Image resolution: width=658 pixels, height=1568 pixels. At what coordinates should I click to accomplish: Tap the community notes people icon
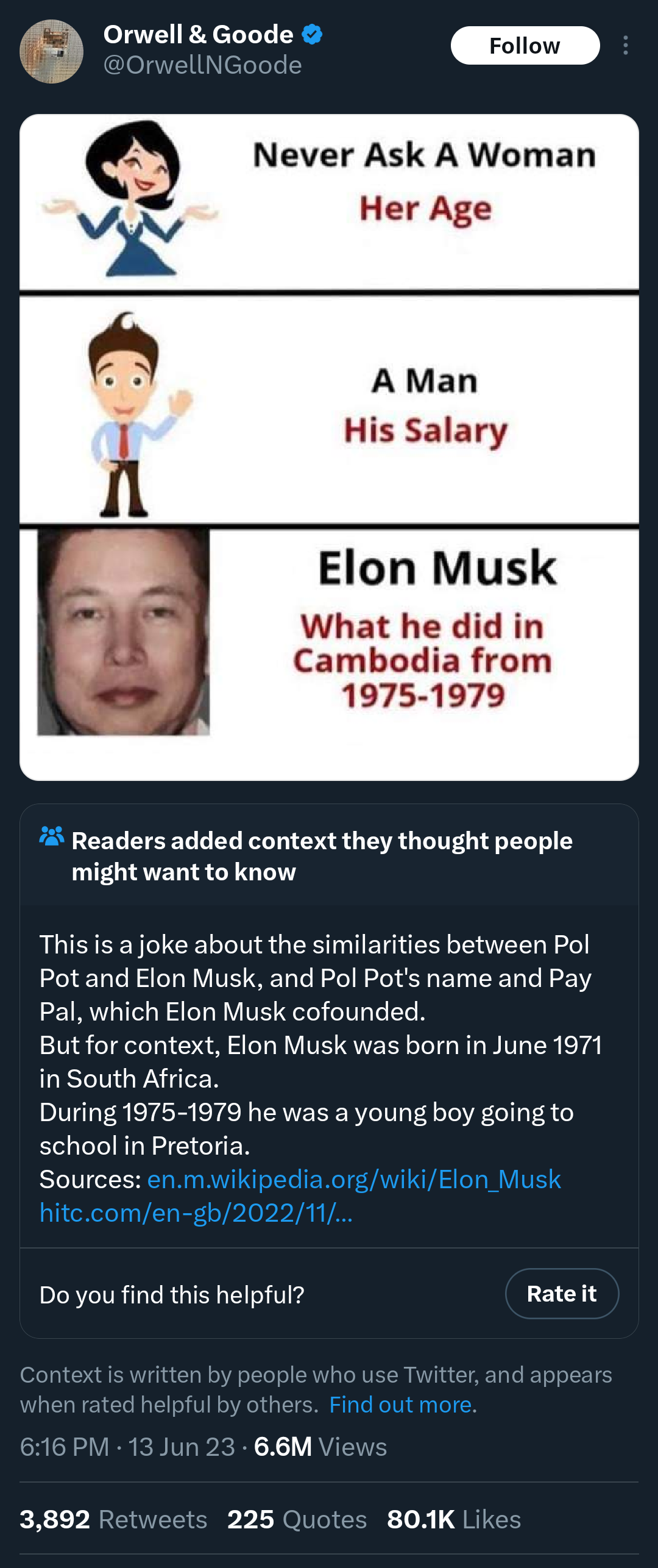[x=52, y=836]
